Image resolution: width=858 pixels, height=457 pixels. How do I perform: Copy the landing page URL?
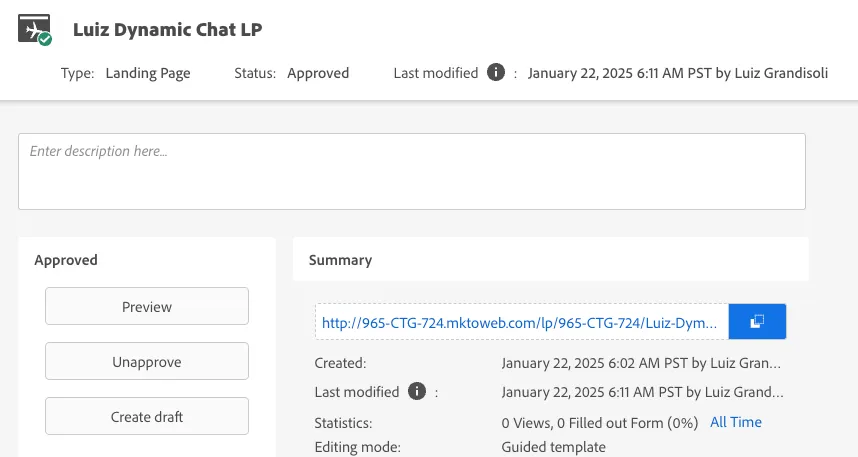point(757,322)
